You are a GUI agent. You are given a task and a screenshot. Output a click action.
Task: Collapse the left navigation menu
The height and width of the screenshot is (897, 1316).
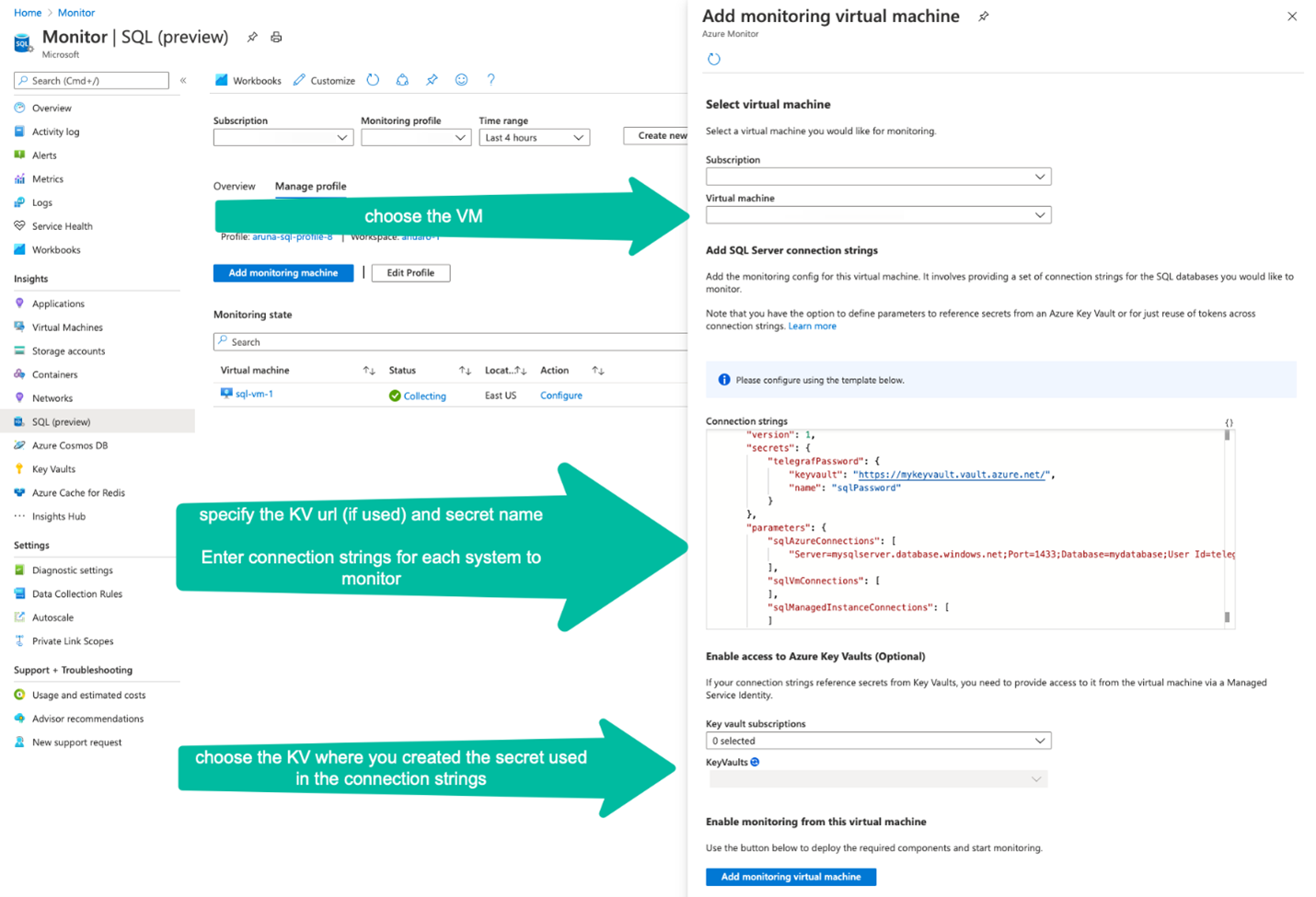(x=183, y=81)
